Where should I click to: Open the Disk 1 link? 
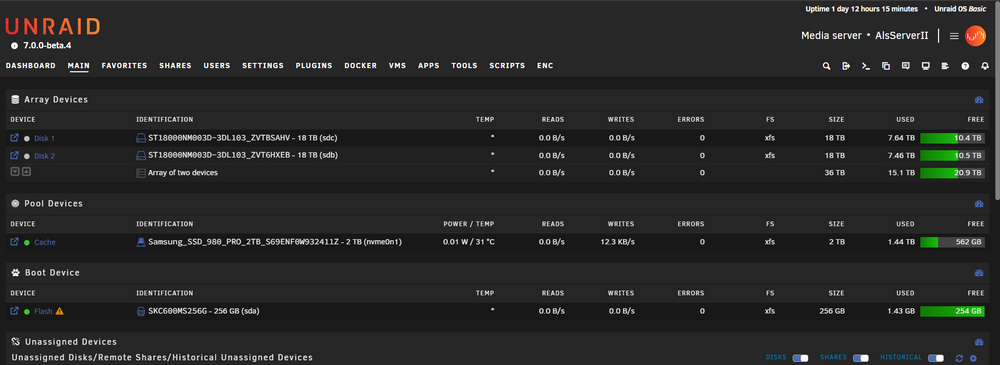[45, 138]
